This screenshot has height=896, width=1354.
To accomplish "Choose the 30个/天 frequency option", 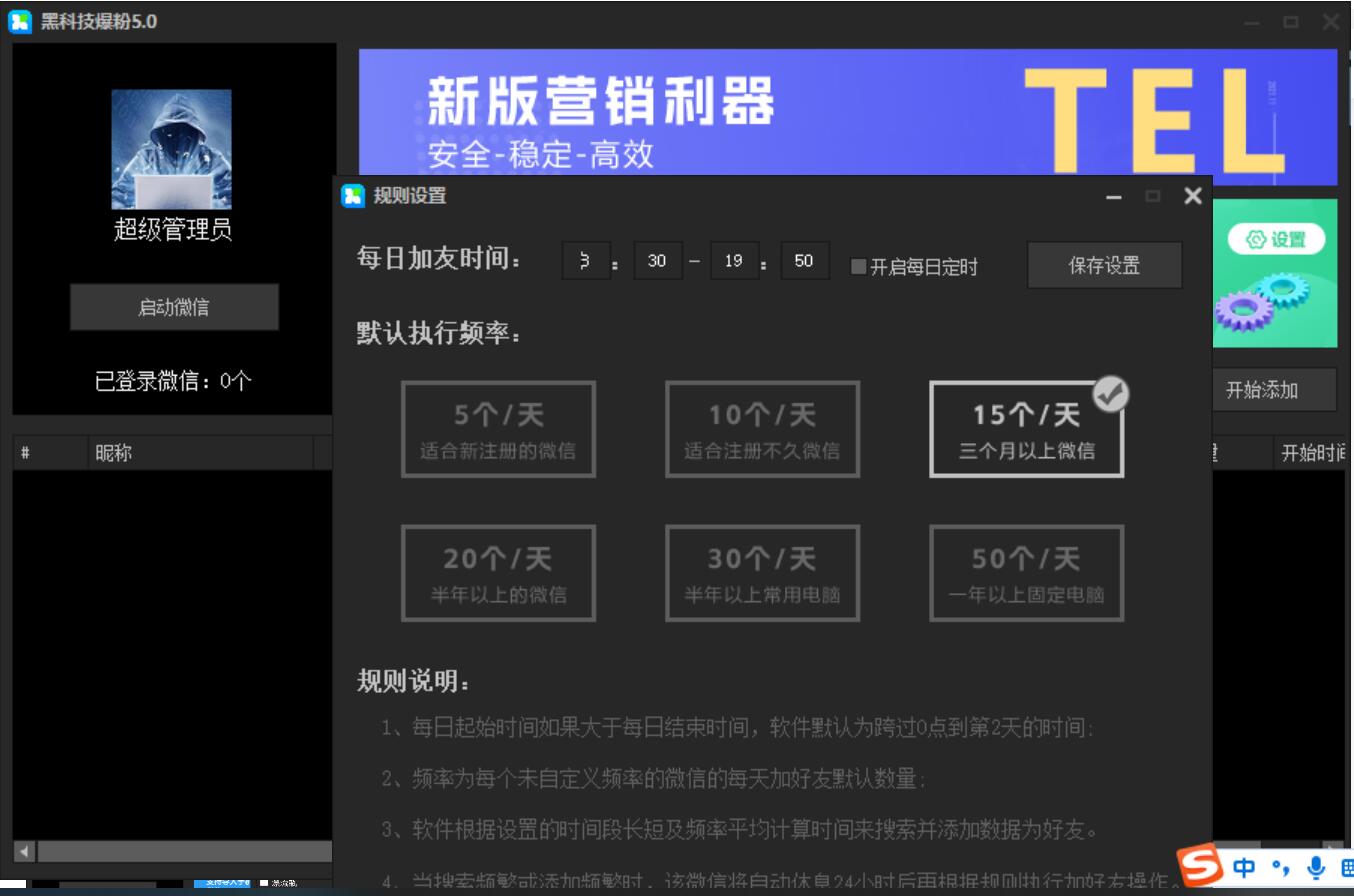I will tap(762, 573).
